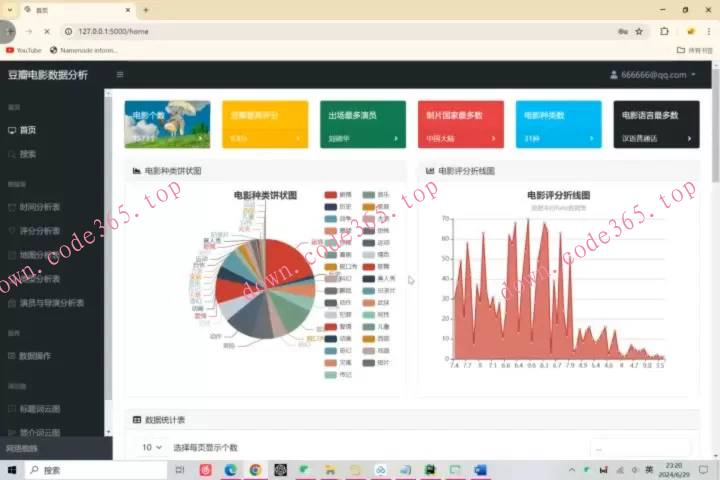Open rows-per-page dropdown showing 10
Viewport: 720px width, 480px height.
point(152,447)
